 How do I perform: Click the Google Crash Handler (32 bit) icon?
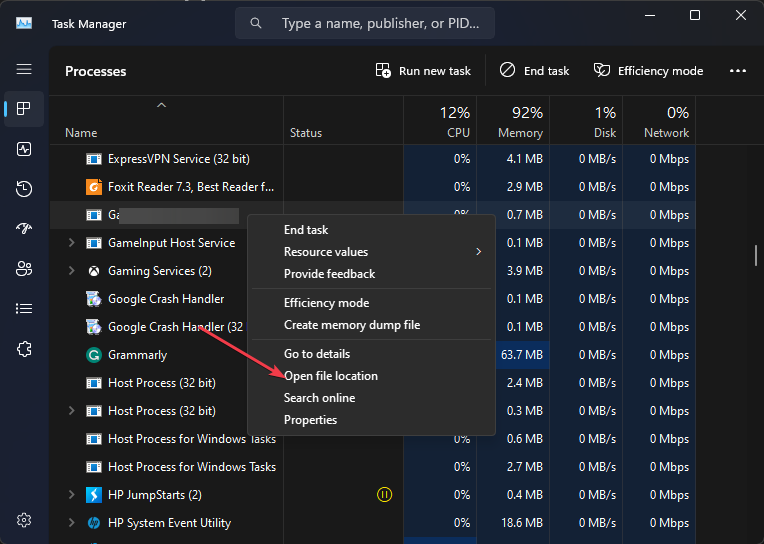(94, 327)
